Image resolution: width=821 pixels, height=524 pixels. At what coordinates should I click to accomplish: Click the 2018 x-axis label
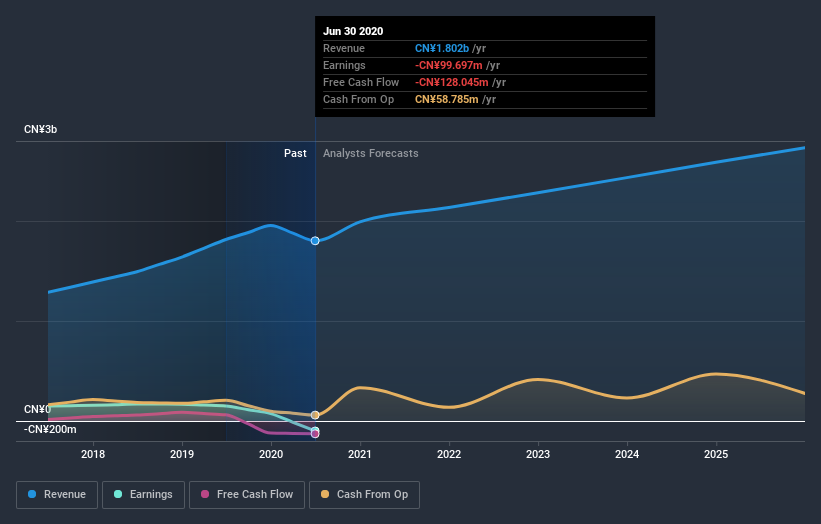(x=93, y=454)
